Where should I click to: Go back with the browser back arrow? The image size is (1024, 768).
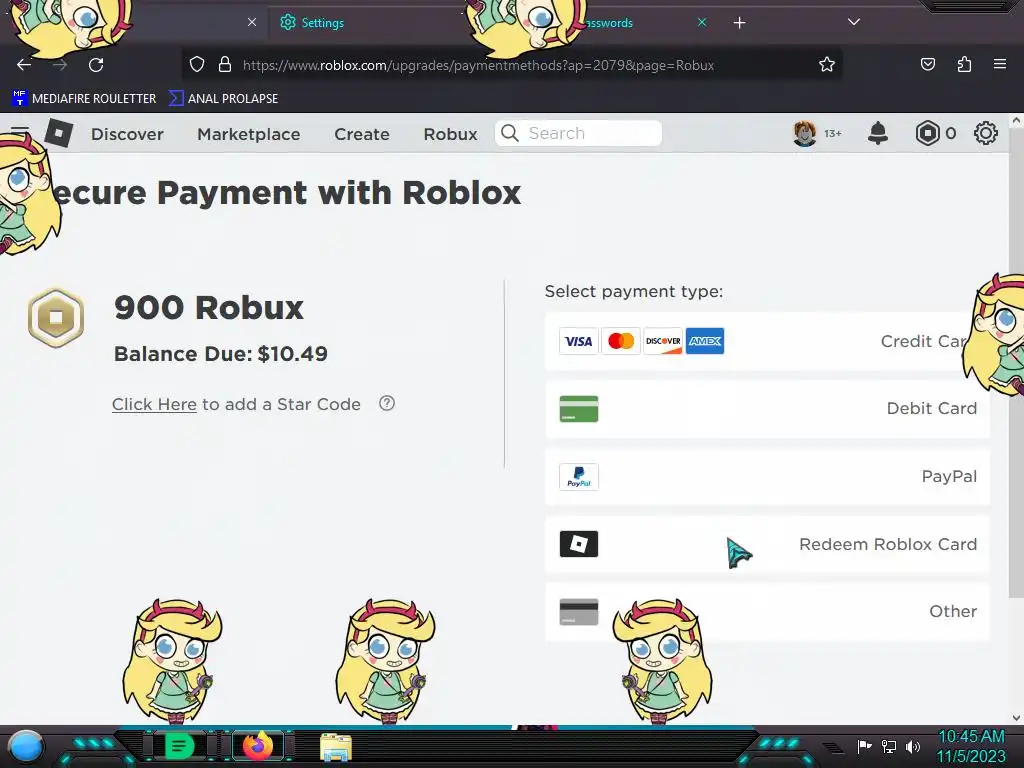tap(24, 65)
